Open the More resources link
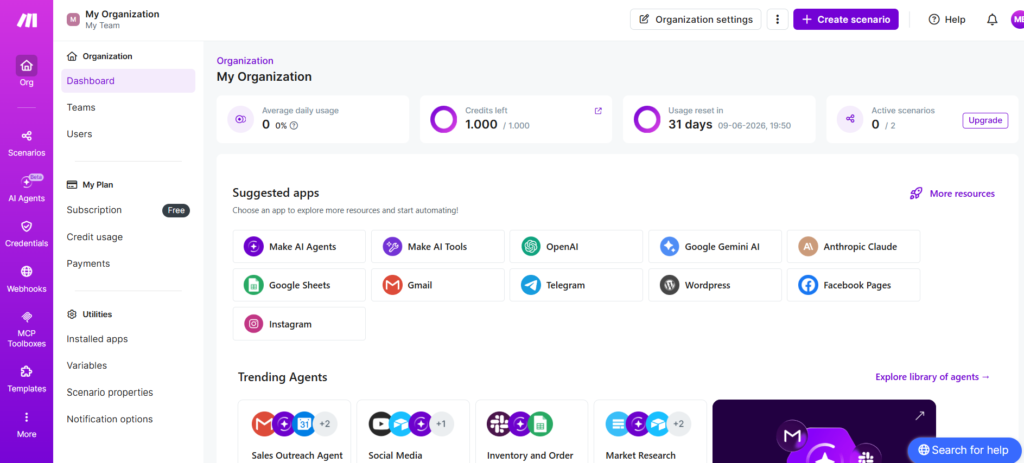1024x463 pixels. (x=952, y=193)
